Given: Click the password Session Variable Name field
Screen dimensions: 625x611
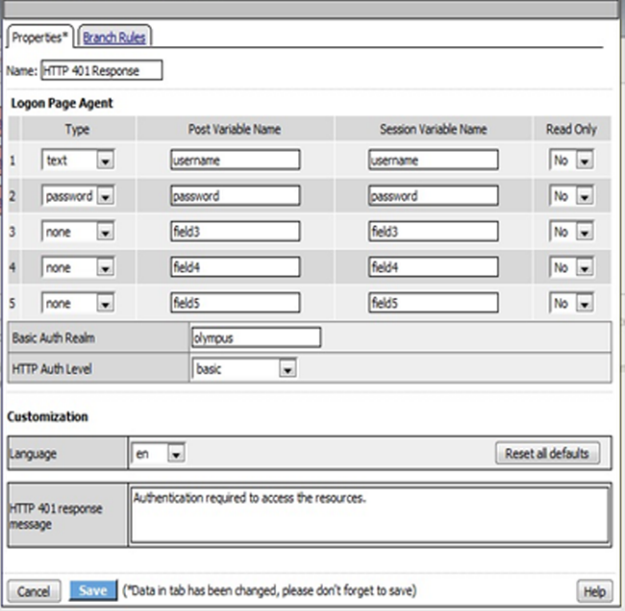Looking at the screenshot, I should pos(433,196).
